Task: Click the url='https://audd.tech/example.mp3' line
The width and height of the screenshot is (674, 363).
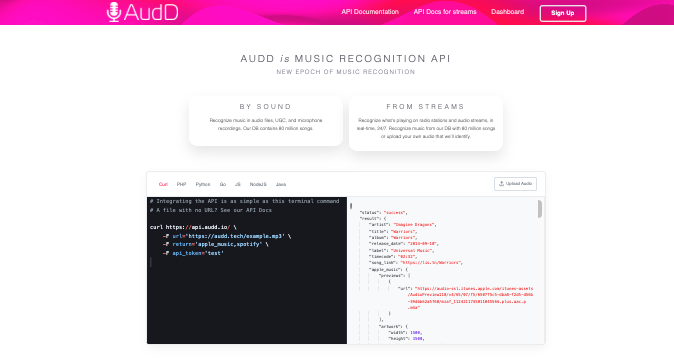Action: point(227,236)
